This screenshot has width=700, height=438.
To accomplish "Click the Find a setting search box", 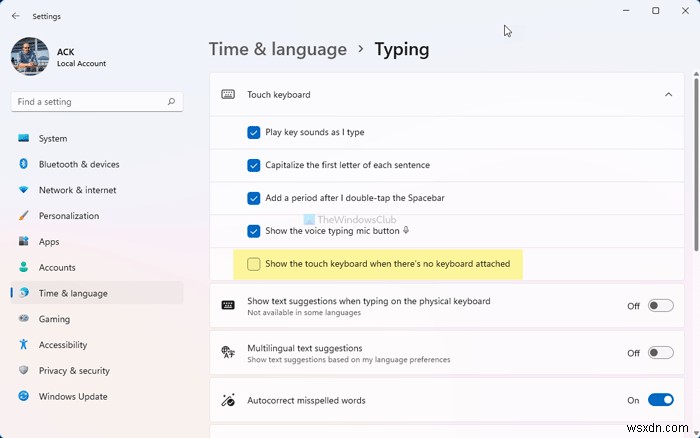I will click(97, 102).
